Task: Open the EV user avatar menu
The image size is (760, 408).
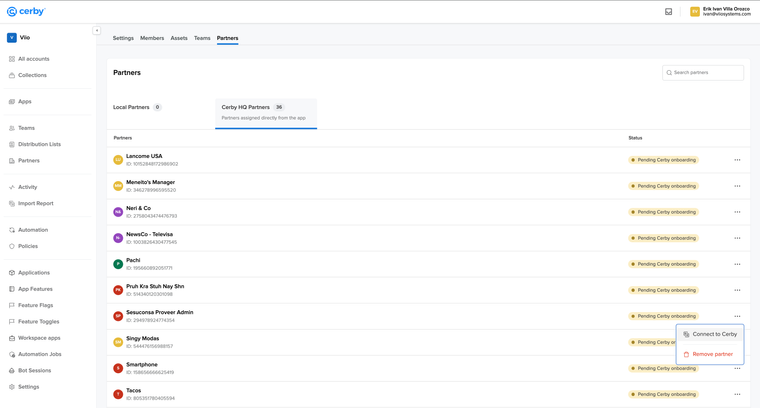Action: pos(695,12)
